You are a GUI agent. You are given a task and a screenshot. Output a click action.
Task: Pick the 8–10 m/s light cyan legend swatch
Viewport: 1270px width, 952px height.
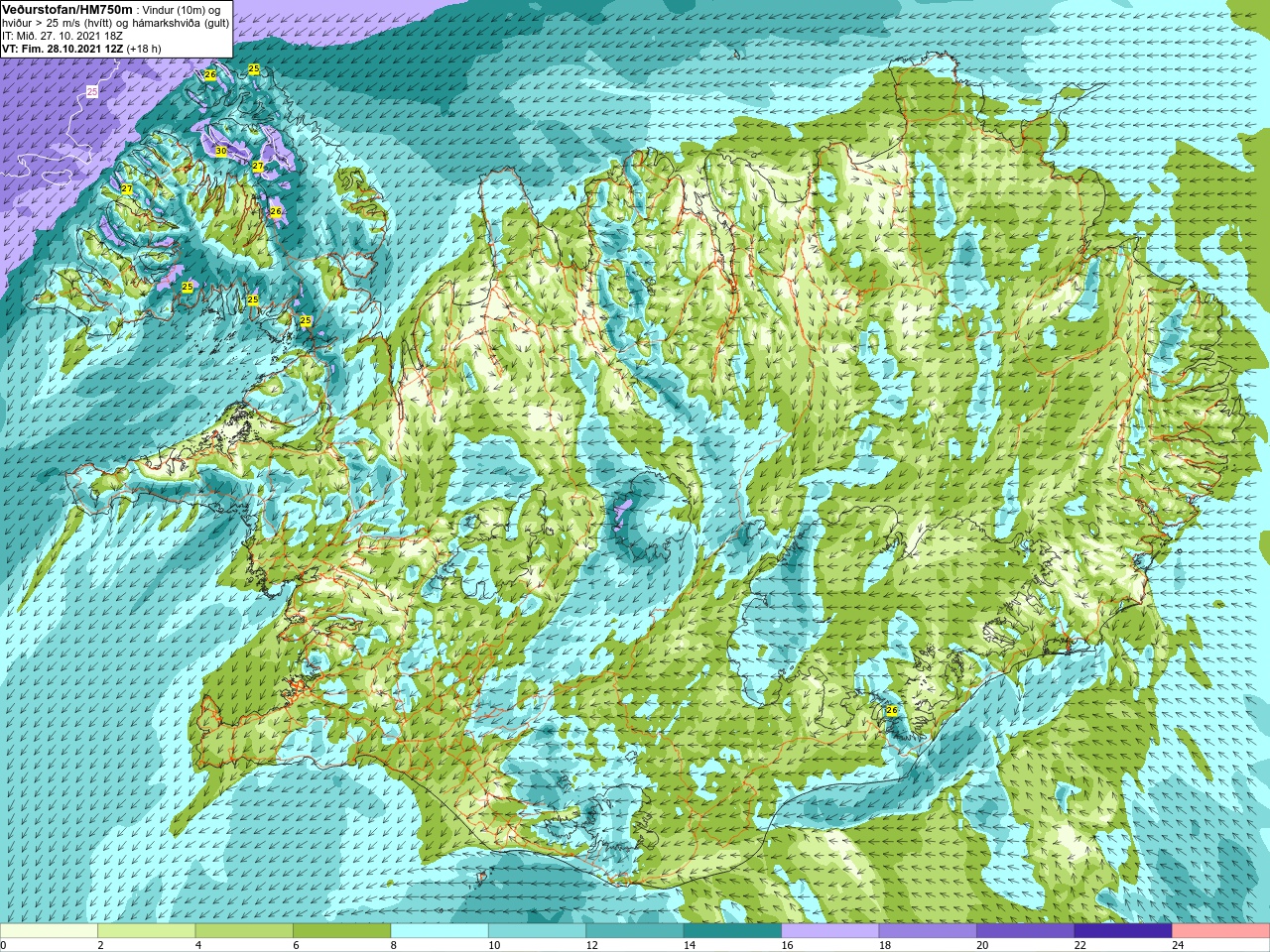[x=440, y=931]
